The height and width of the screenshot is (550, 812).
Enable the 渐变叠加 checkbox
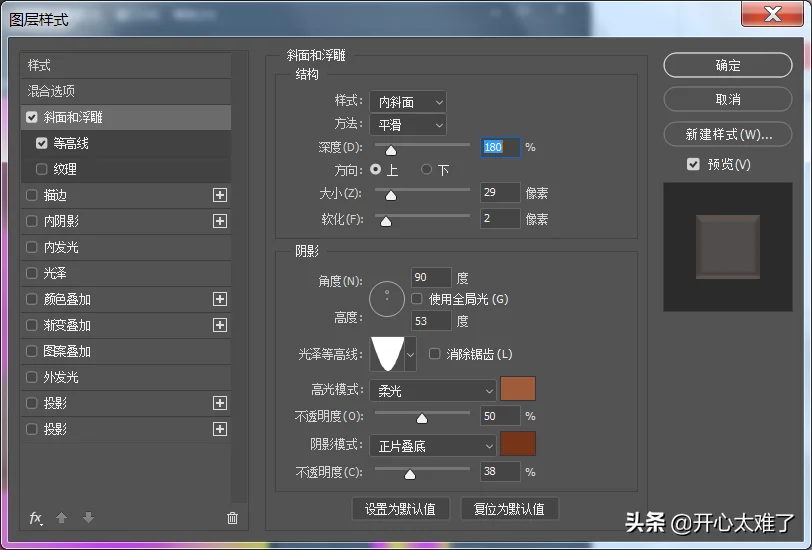click(32, 325)
